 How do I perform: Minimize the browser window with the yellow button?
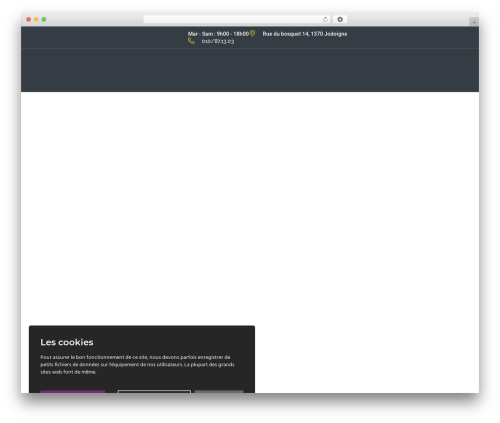click(x=36, y=19)
